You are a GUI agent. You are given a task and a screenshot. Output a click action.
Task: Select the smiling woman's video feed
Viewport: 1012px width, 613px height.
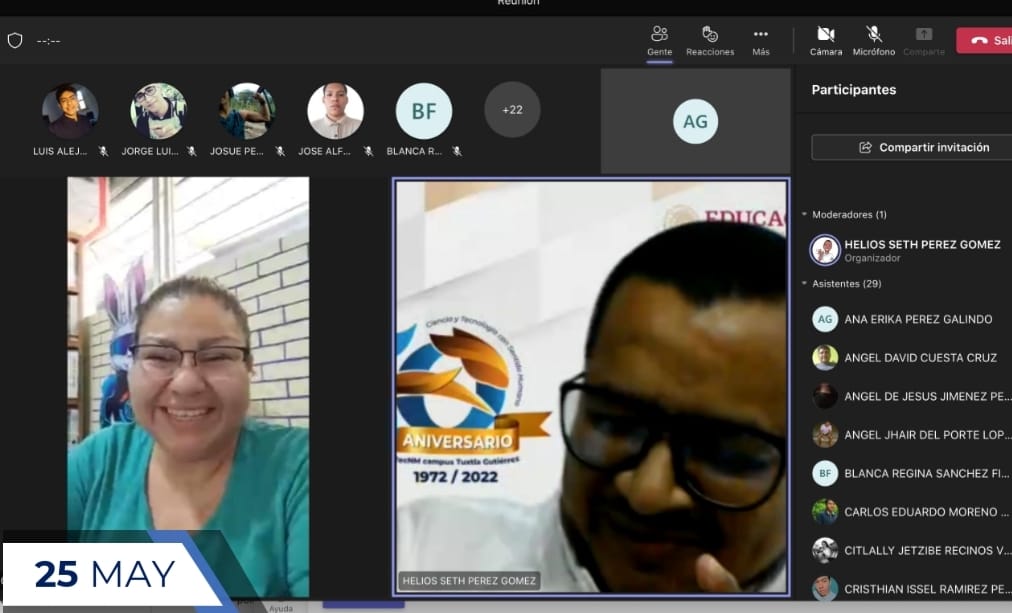188,387
